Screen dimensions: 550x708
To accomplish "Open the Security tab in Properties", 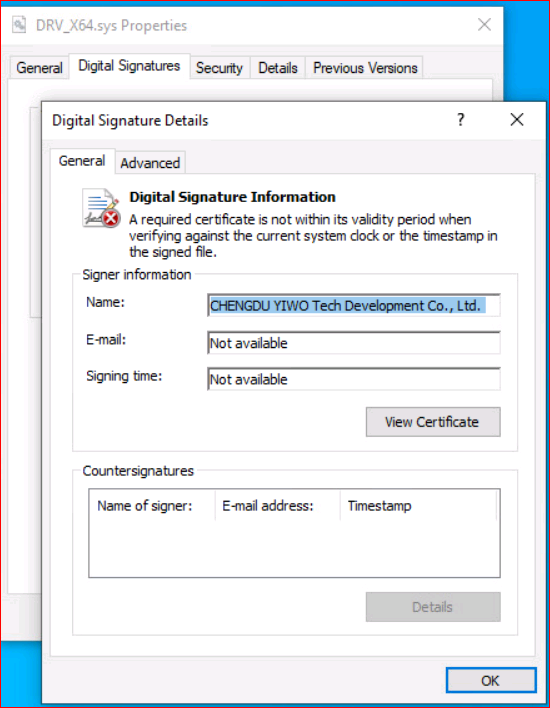I will tap(219, 68).
